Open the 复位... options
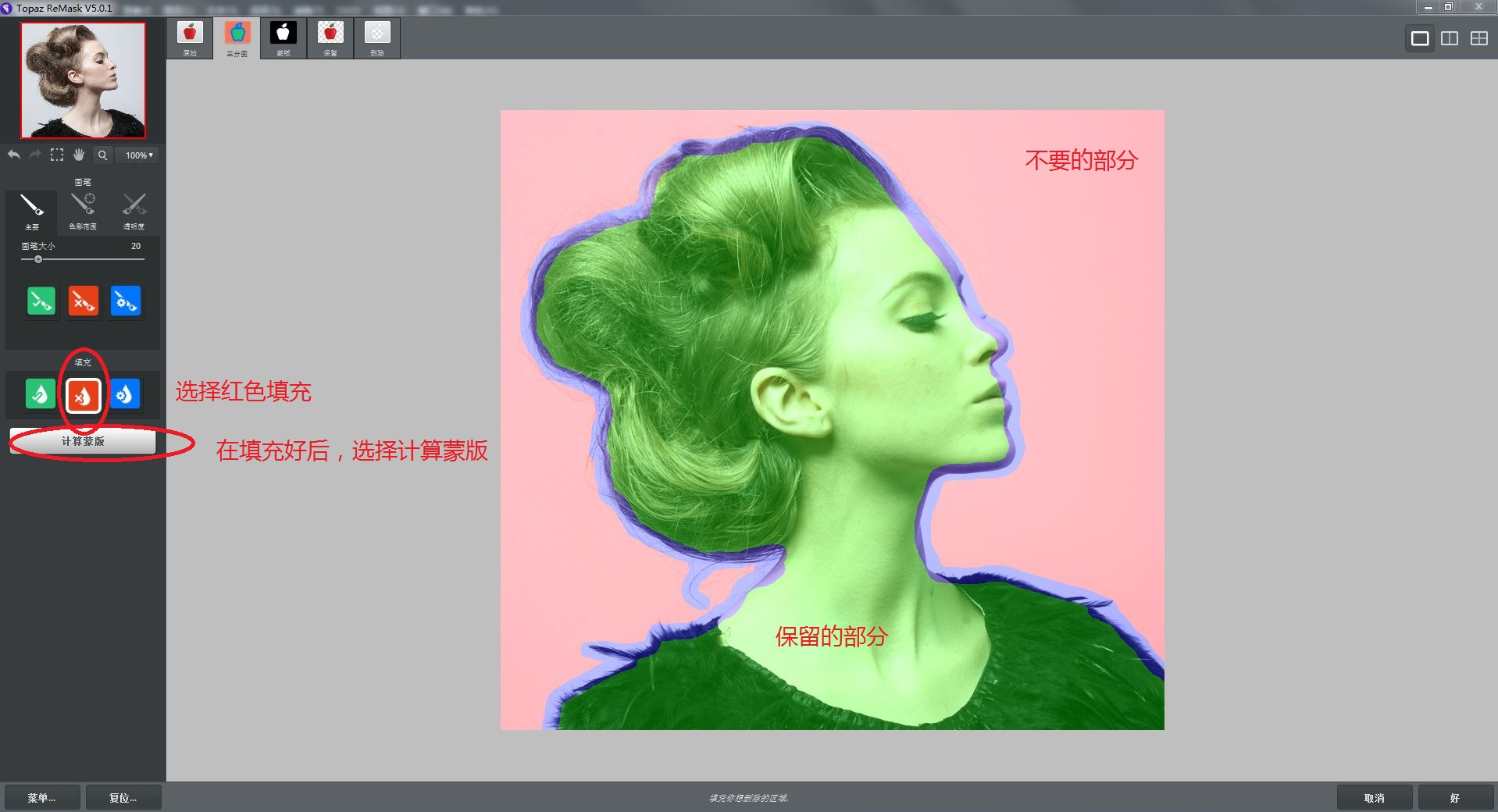 point(123,797)
